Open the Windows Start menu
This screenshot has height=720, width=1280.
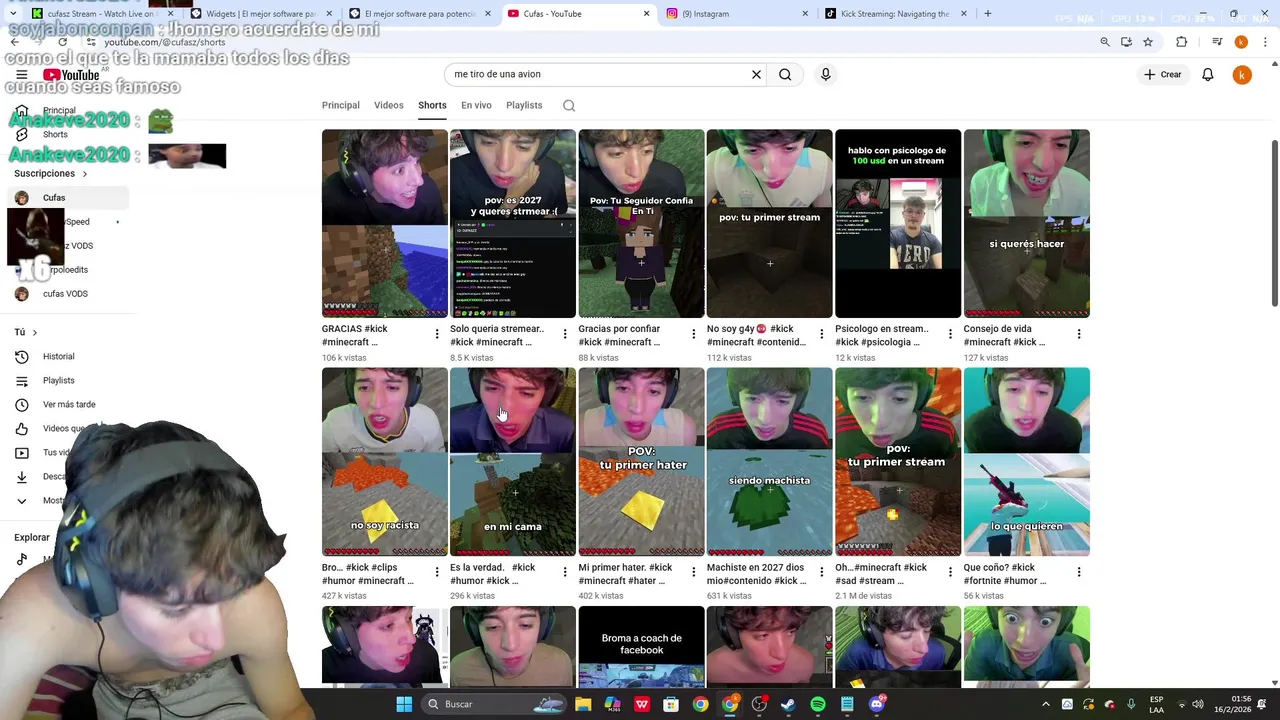(x=404, y=704)
